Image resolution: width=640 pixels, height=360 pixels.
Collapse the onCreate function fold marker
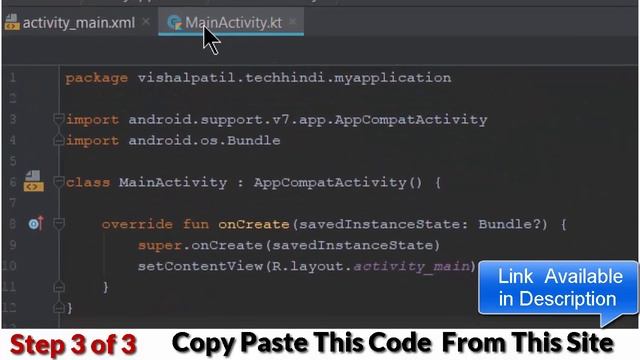tap(59, 224)
